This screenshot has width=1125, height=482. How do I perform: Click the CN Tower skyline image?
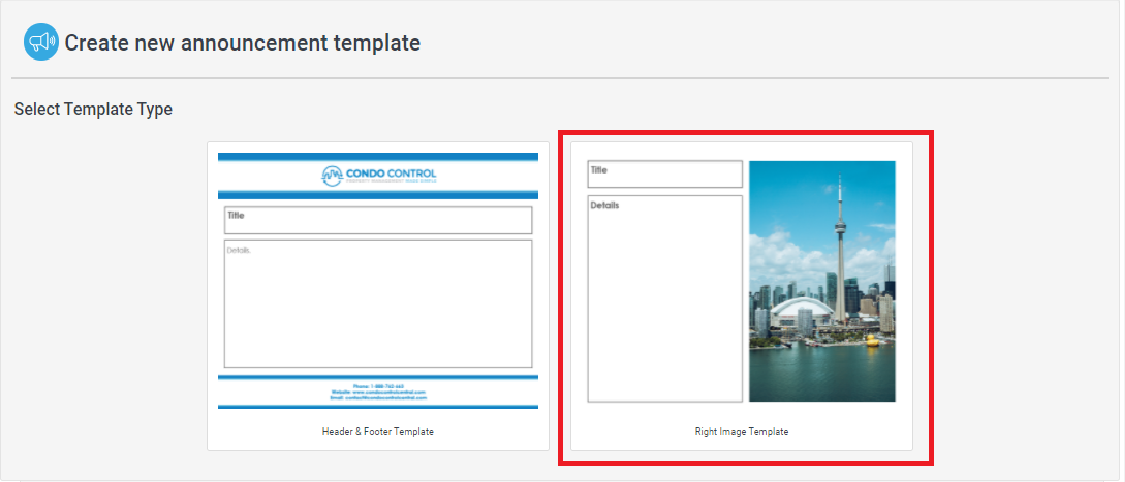click(x=822, y=281)
